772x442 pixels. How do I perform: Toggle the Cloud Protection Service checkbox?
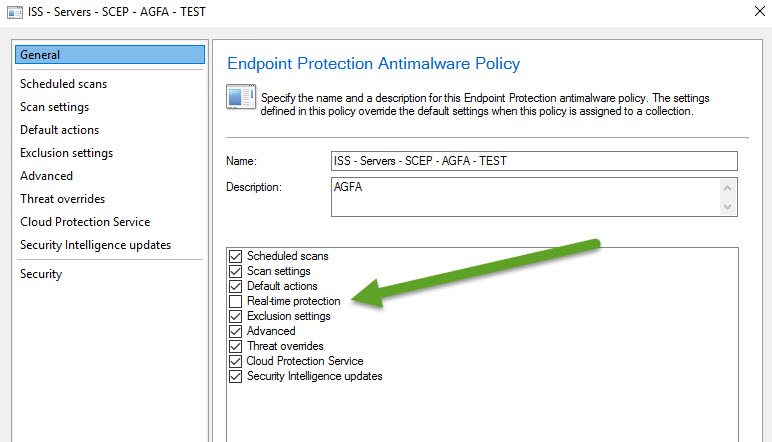[x=236, y=361]
